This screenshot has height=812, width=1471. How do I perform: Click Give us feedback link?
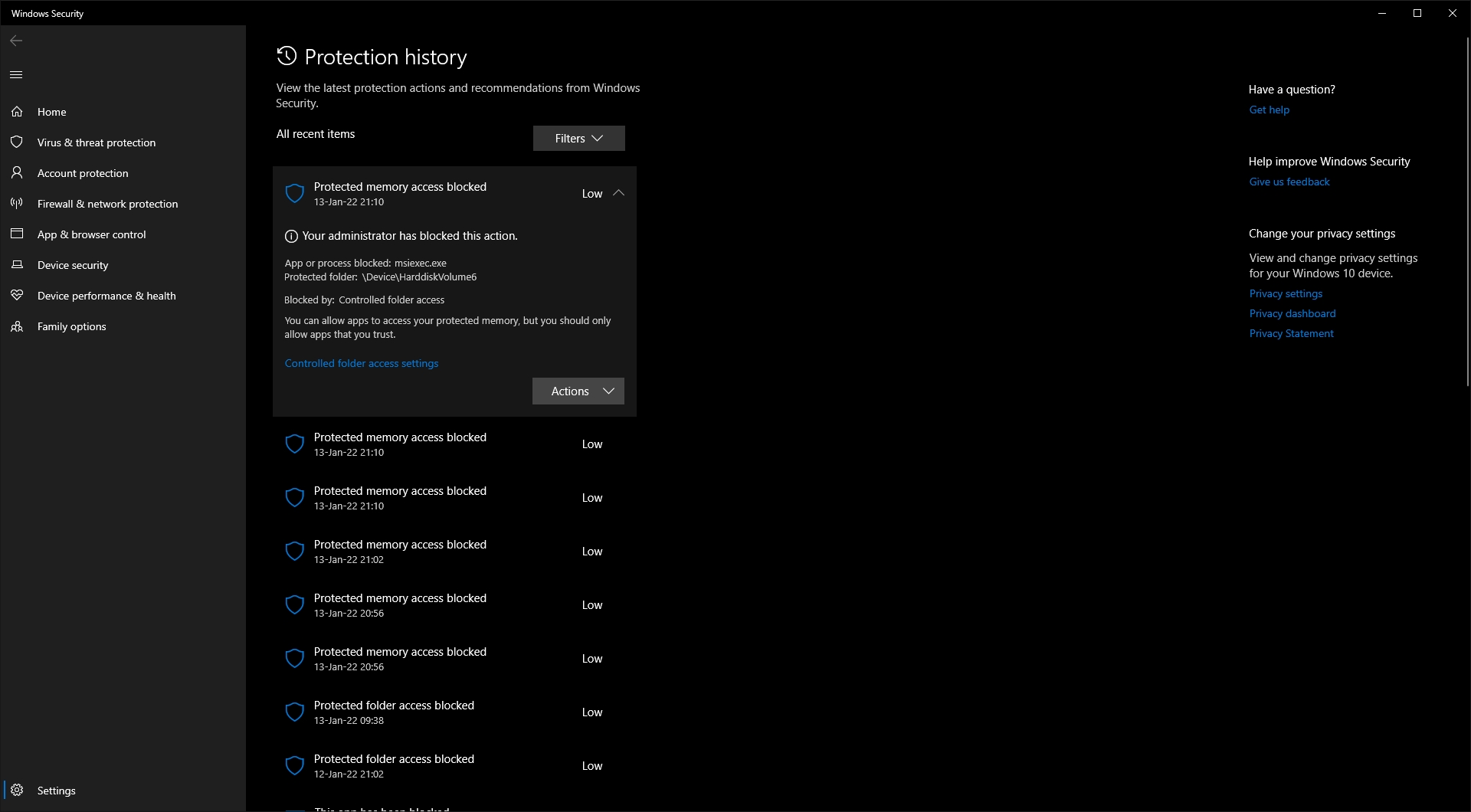click(x=1289, y=182)
